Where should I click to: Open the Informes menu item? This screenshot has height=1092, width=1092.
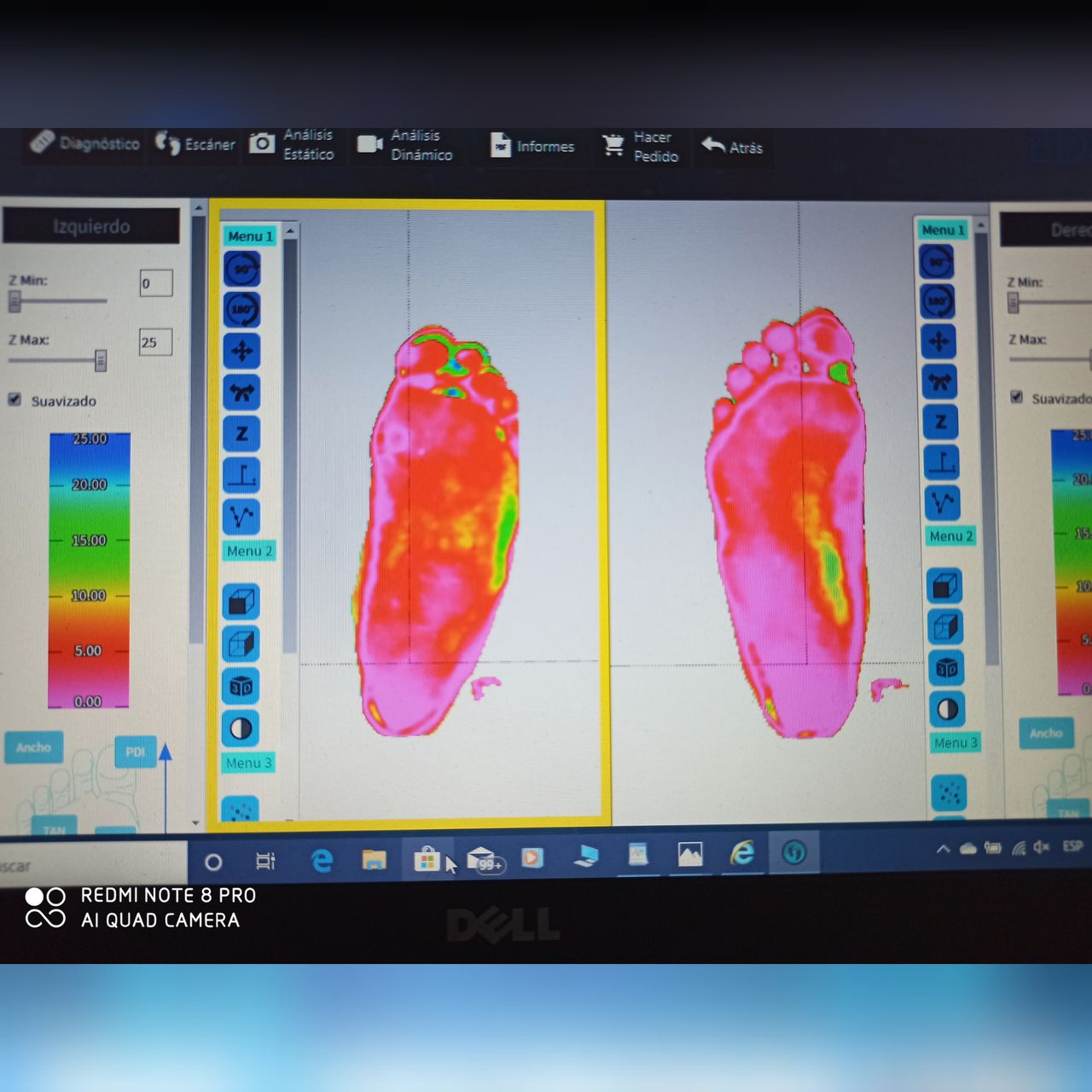point(533,146)
